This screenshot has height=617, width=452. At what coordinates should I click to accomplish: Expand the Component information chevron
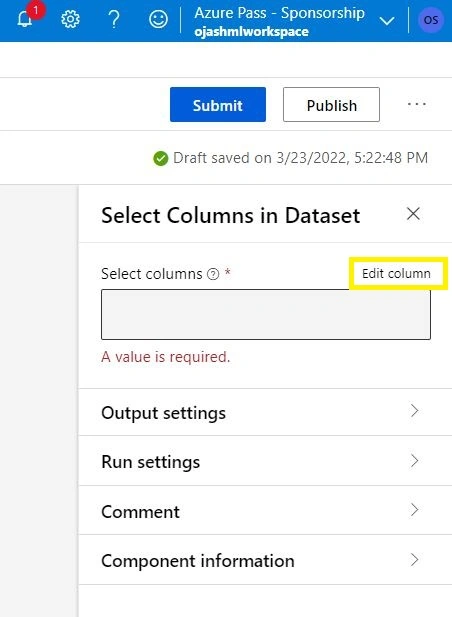[x=414, y=560]
